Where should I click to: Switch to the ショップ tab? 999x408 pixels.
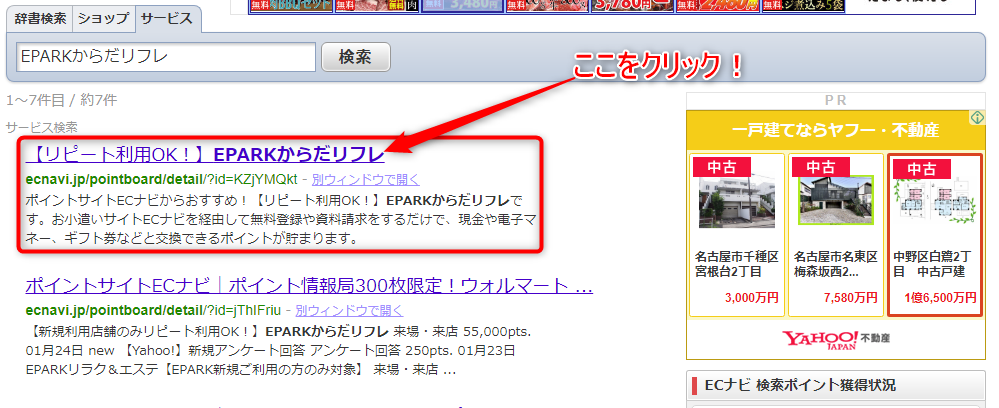coord(103,18)
